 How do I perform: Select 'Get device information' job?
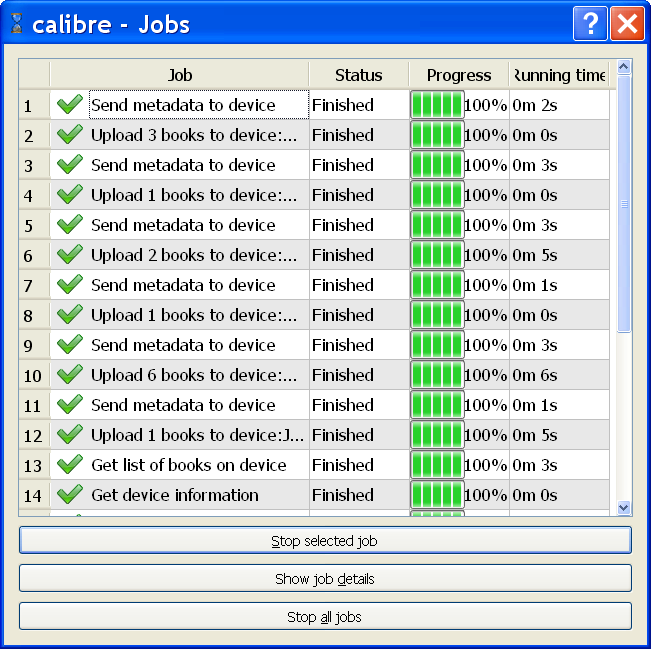[x=175, y=495]
